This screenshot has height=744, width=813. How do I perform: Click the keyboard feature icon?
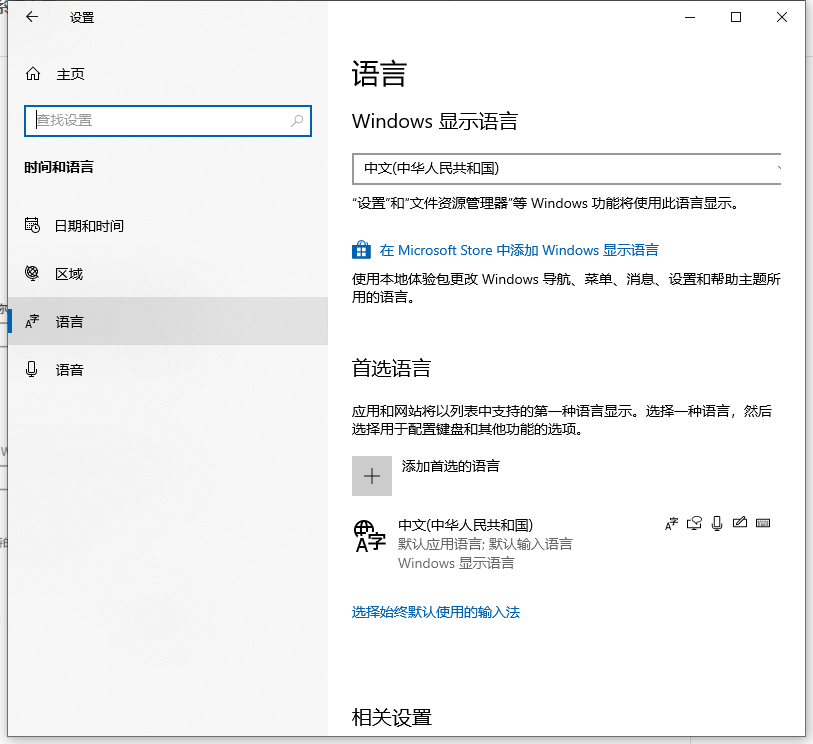point(763,523)
